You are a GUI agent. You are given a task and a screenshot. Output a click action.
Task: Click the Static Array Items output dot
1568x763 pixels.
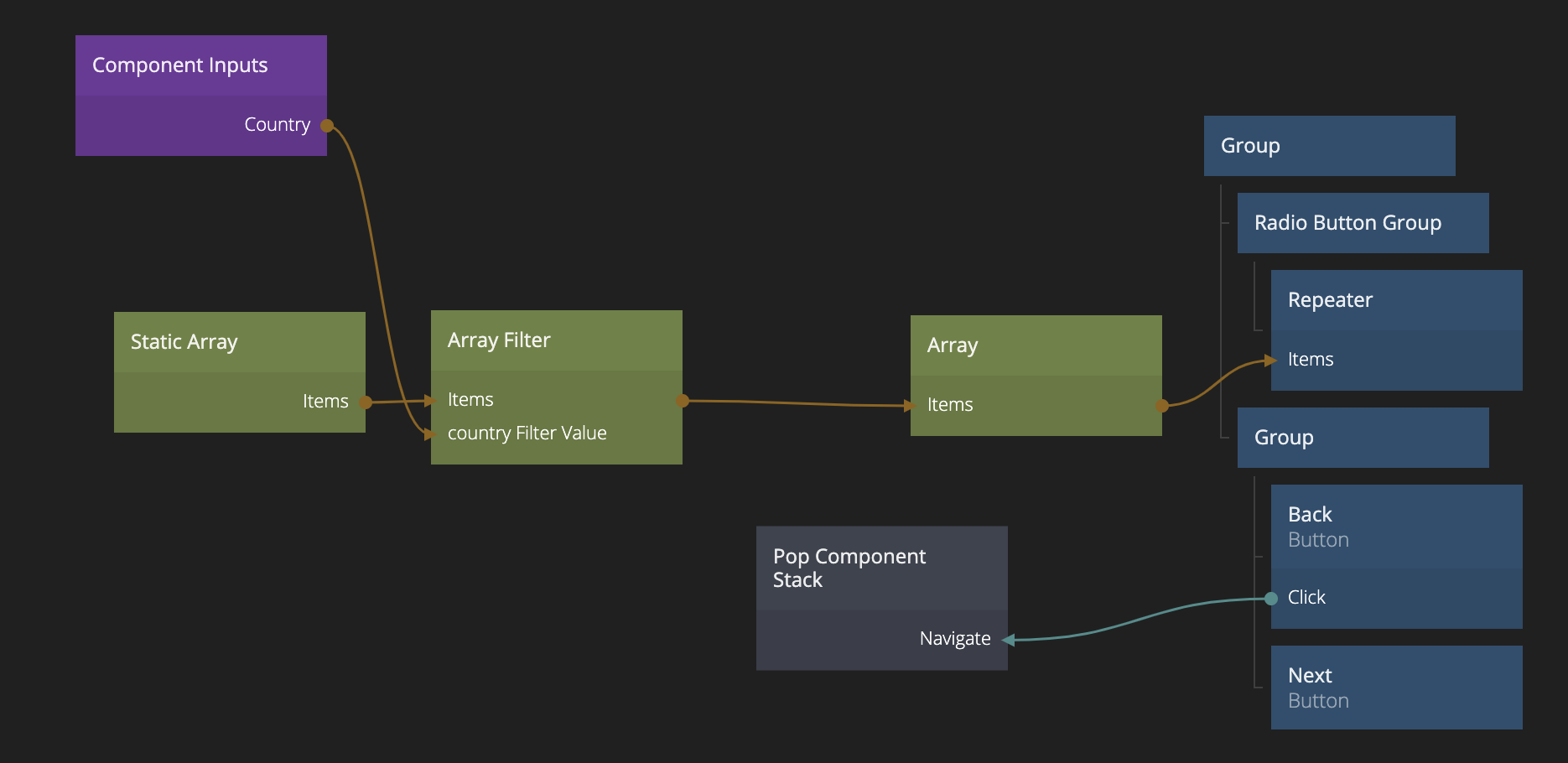pos(366,402)
